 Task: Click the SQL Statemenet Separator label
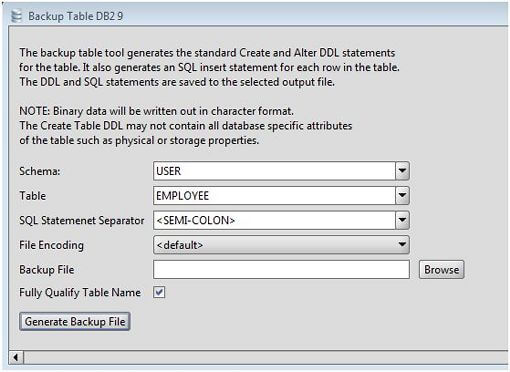click(82, 220)
